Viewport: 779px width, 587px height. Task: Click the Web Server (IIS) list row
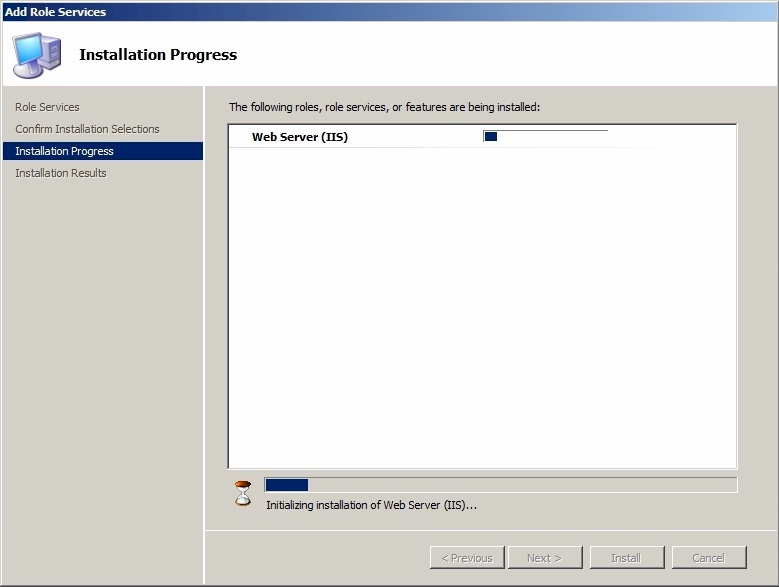482,137
